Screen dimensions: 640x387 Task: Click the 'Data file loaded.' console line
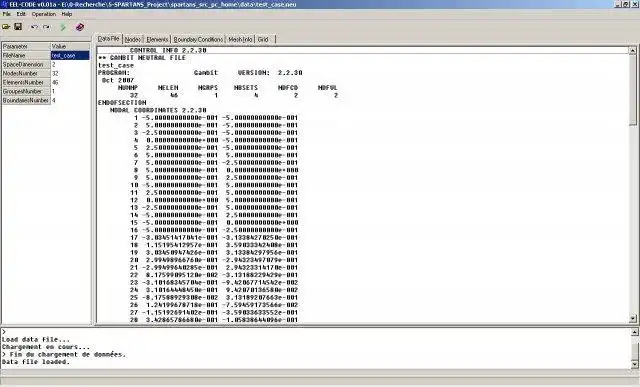(x=36, y=362)
